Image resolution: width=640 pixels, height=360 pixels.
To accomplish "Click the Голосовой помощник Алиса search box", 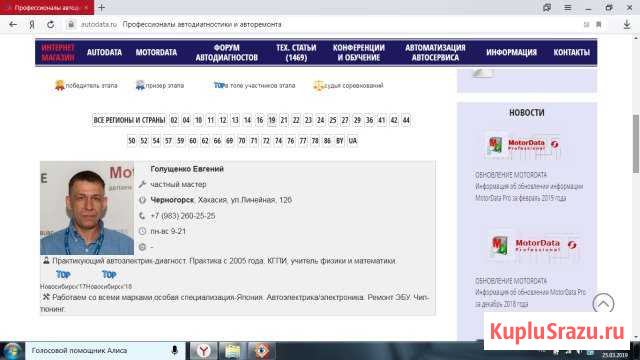I will [105, 351].
